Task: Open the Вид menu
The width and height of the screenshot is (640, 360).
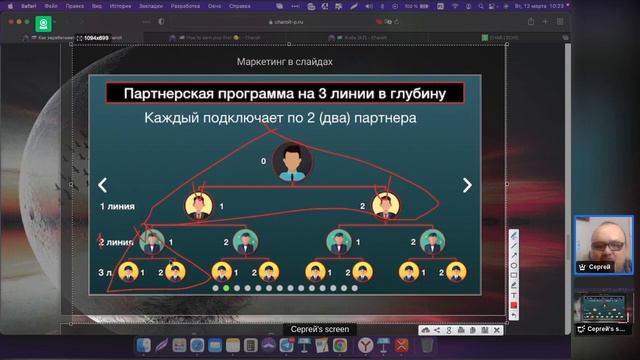Action: [97, 6]
